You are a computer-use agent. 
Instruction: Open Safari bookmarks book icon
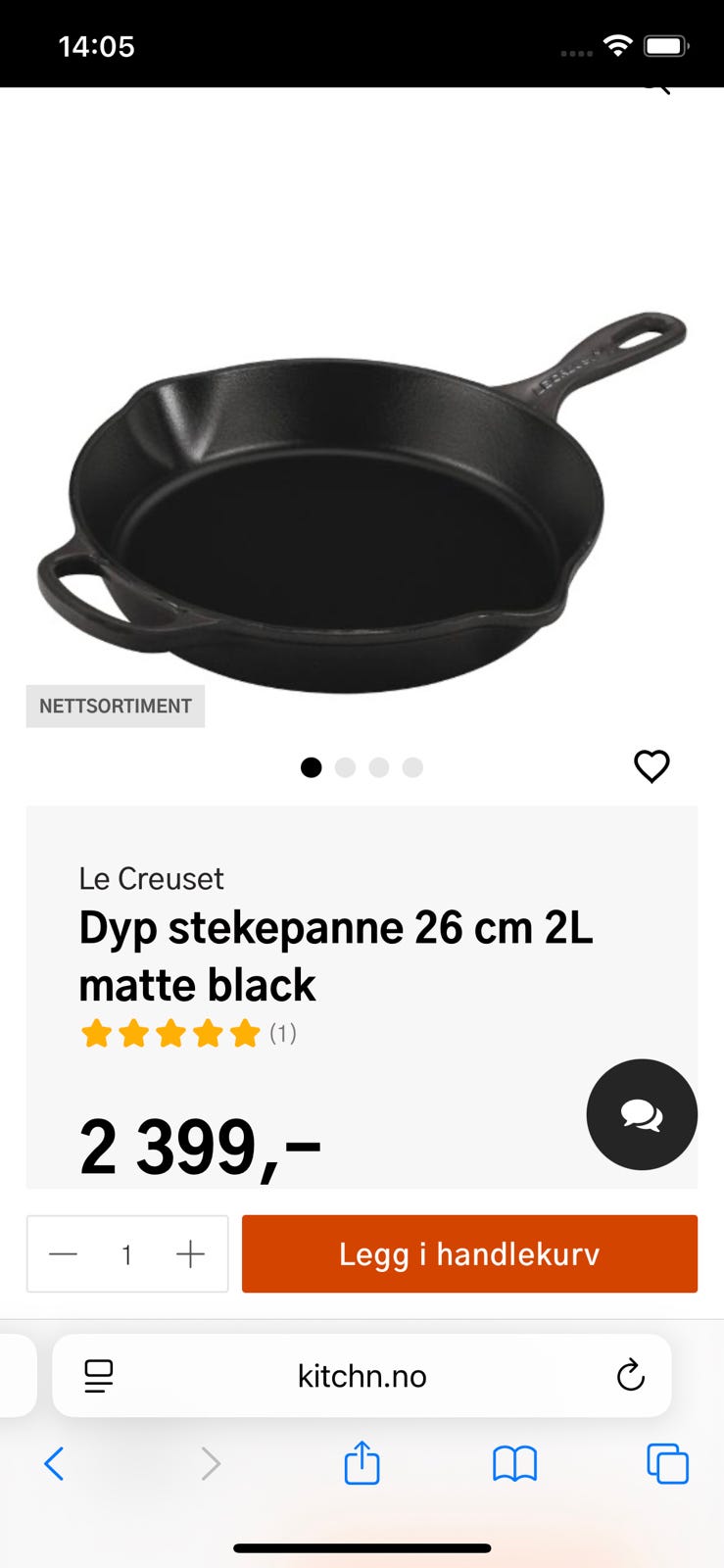pos(514,1464)
